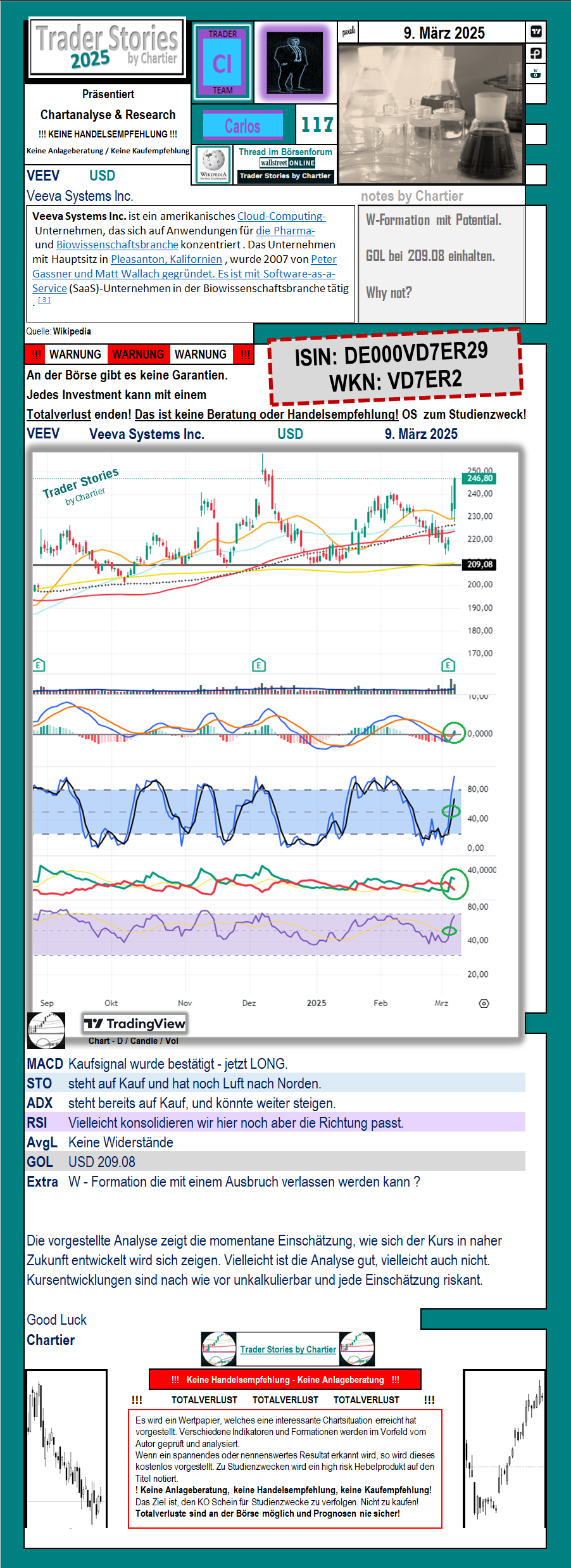Click the 'Carlos' name badge
This screenshot has width=571, height=1568.
[x=242, y=126]
